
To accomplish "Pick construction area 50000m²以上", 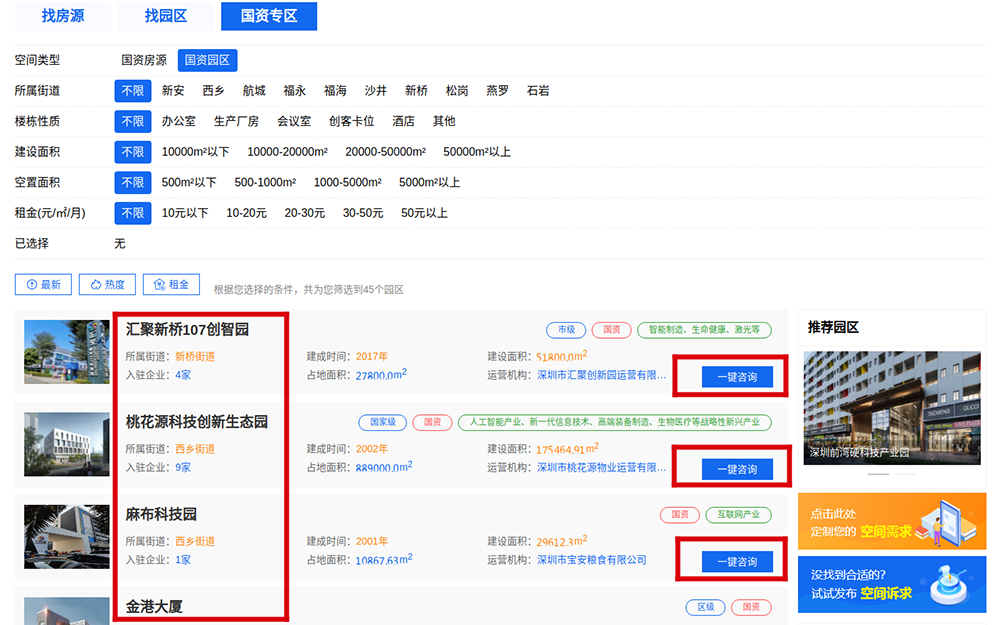I will tap(477, 152).
